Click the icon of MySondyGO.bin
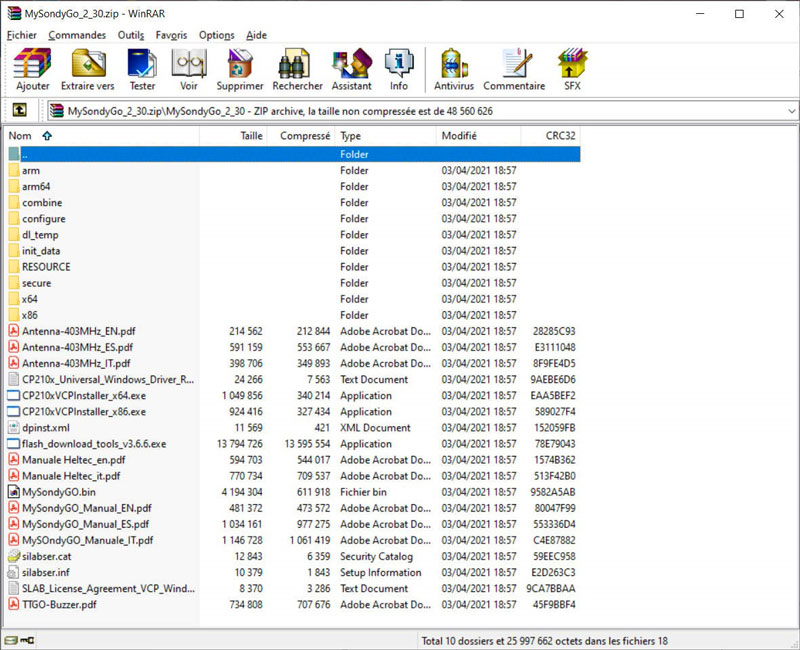 point(14,492)
